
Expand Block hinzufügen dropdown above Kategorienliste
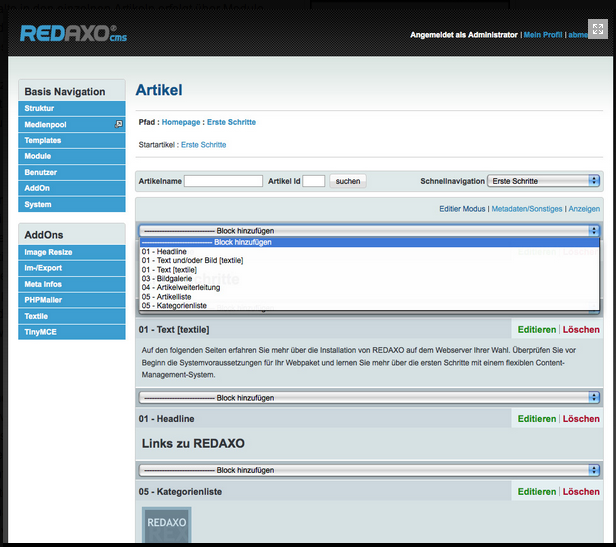(x=369, y=470)
